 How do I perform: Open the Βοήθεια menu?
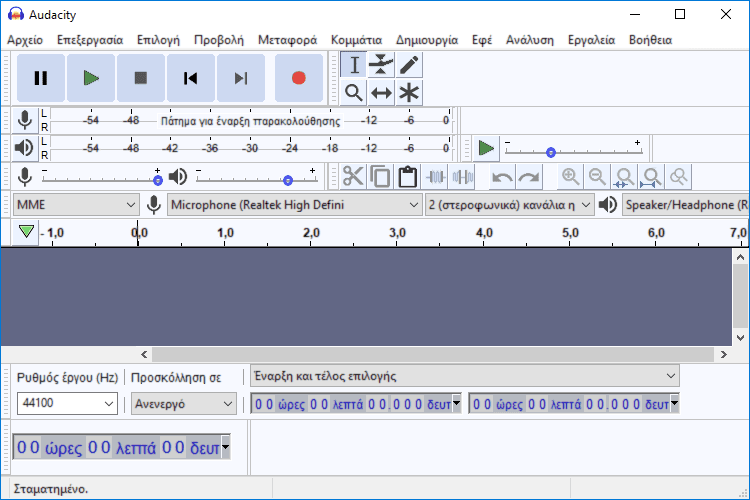coord(651,40)
